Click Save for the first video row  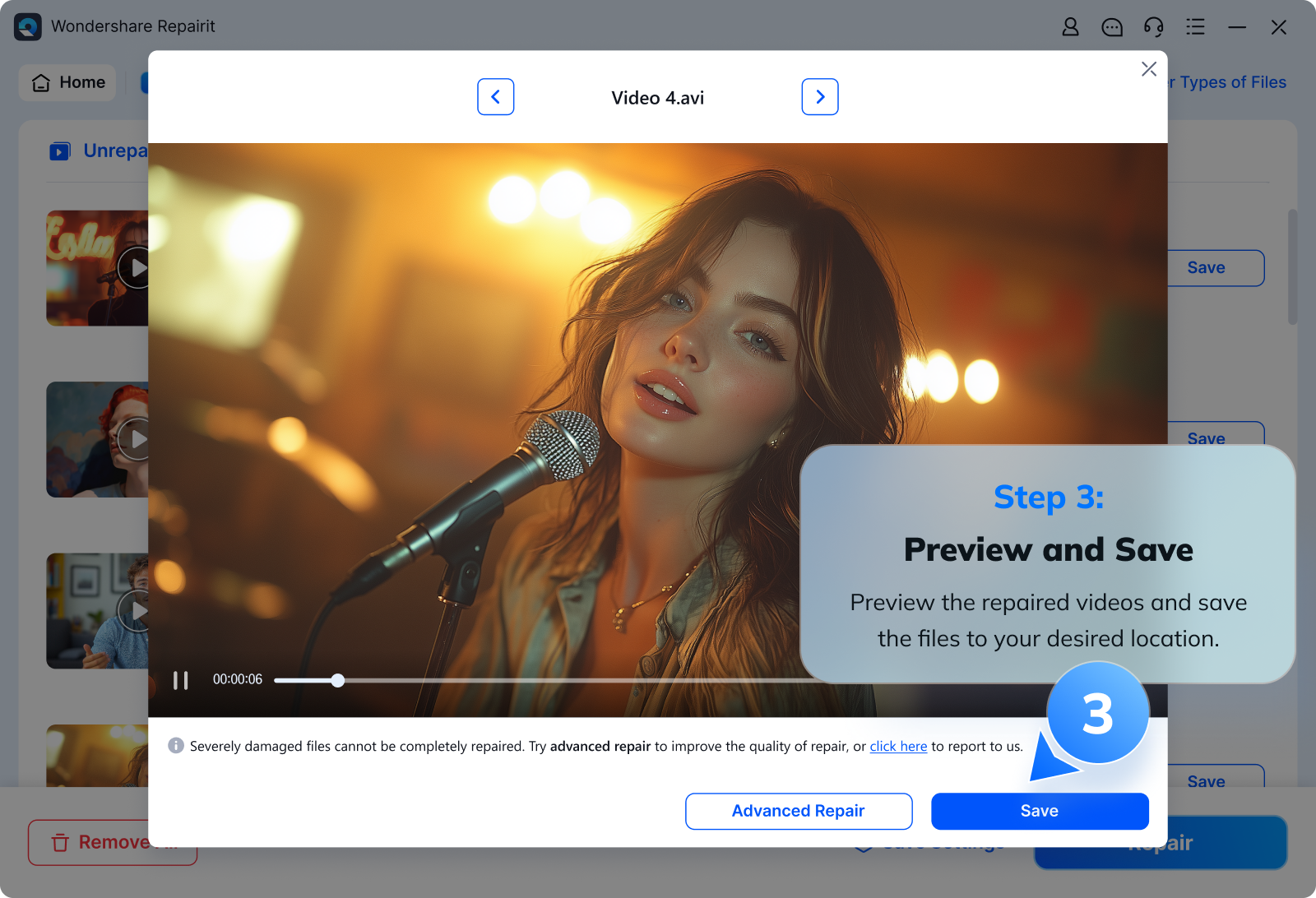(1215, 268)
